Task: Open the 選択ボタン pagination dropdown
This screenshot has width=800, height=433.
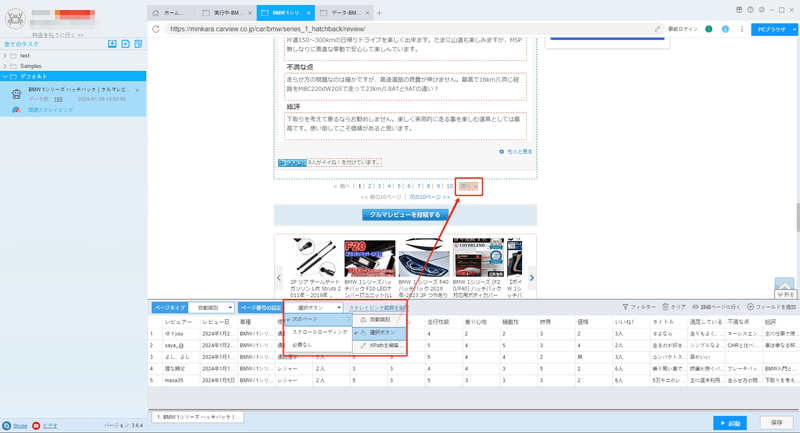Action: [x=313, y=308]
